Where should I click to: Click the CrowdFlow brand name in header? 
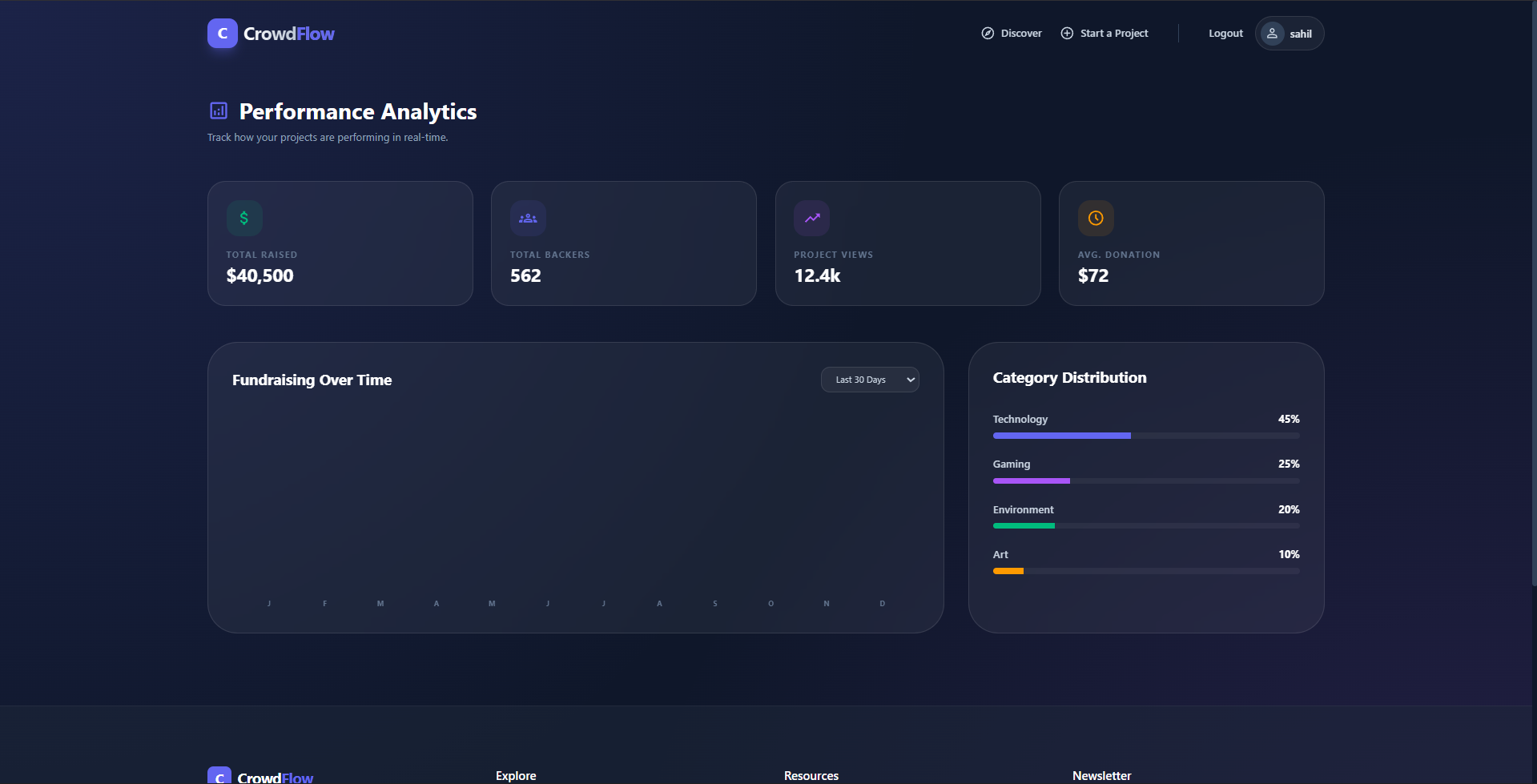289,34
